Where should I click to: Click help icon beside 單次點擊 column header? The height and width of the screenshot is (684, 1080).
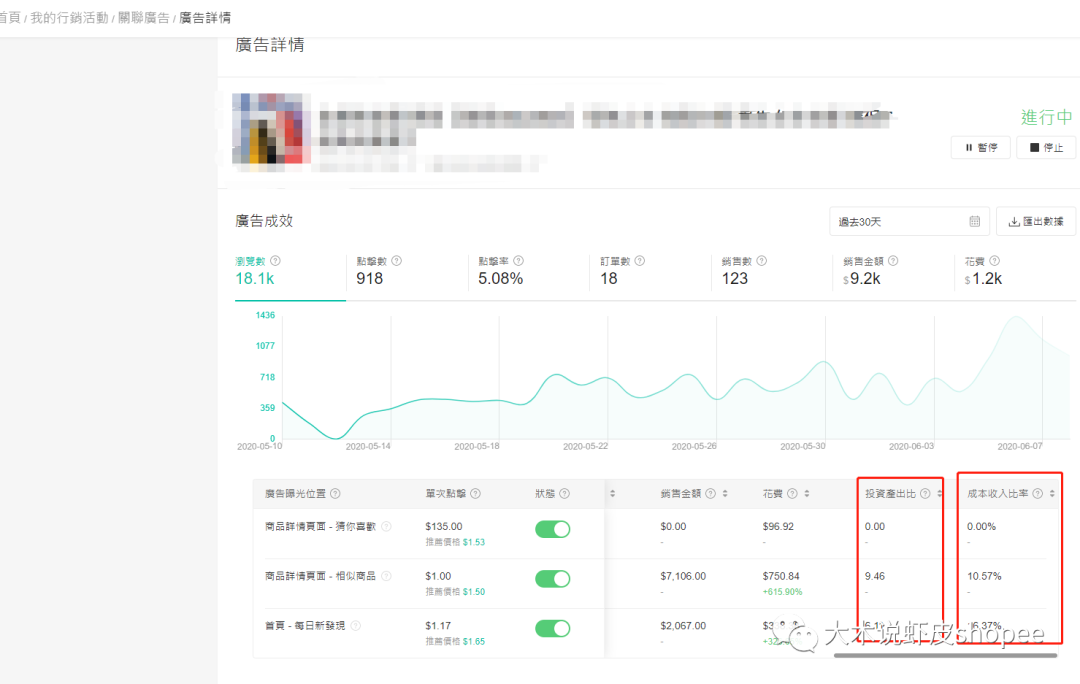475,494
